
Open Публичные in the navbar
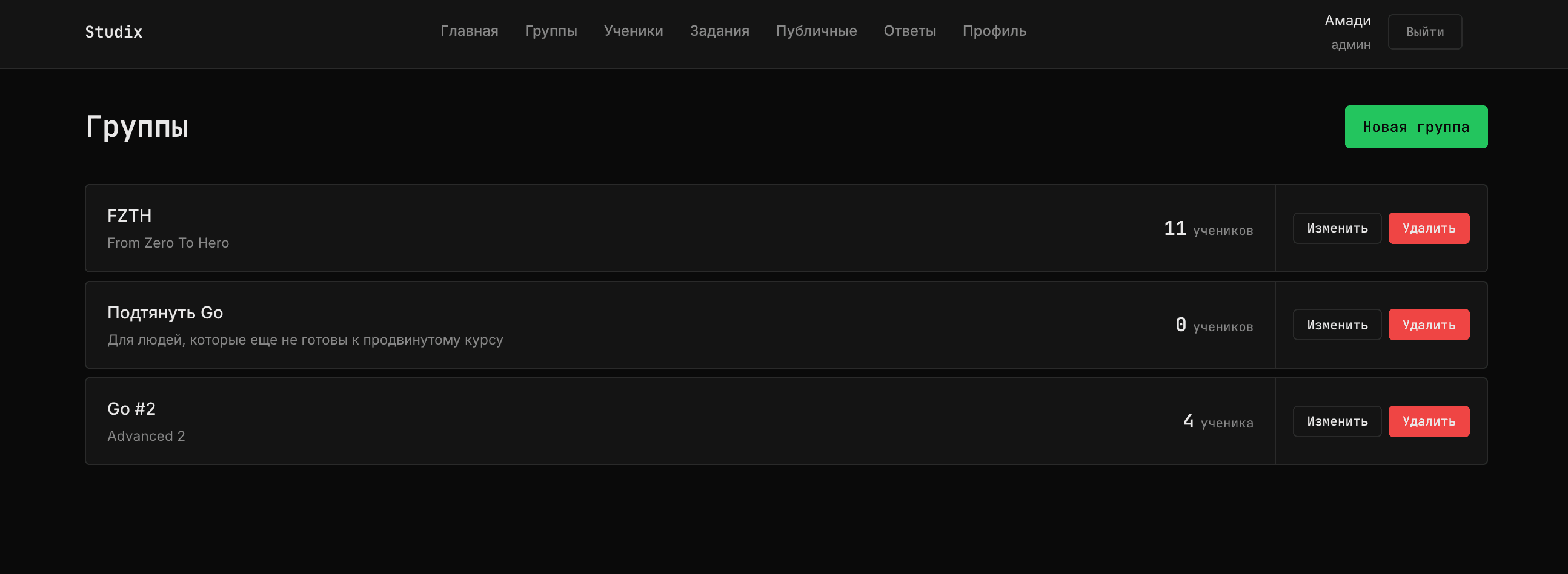pos(816,31)
